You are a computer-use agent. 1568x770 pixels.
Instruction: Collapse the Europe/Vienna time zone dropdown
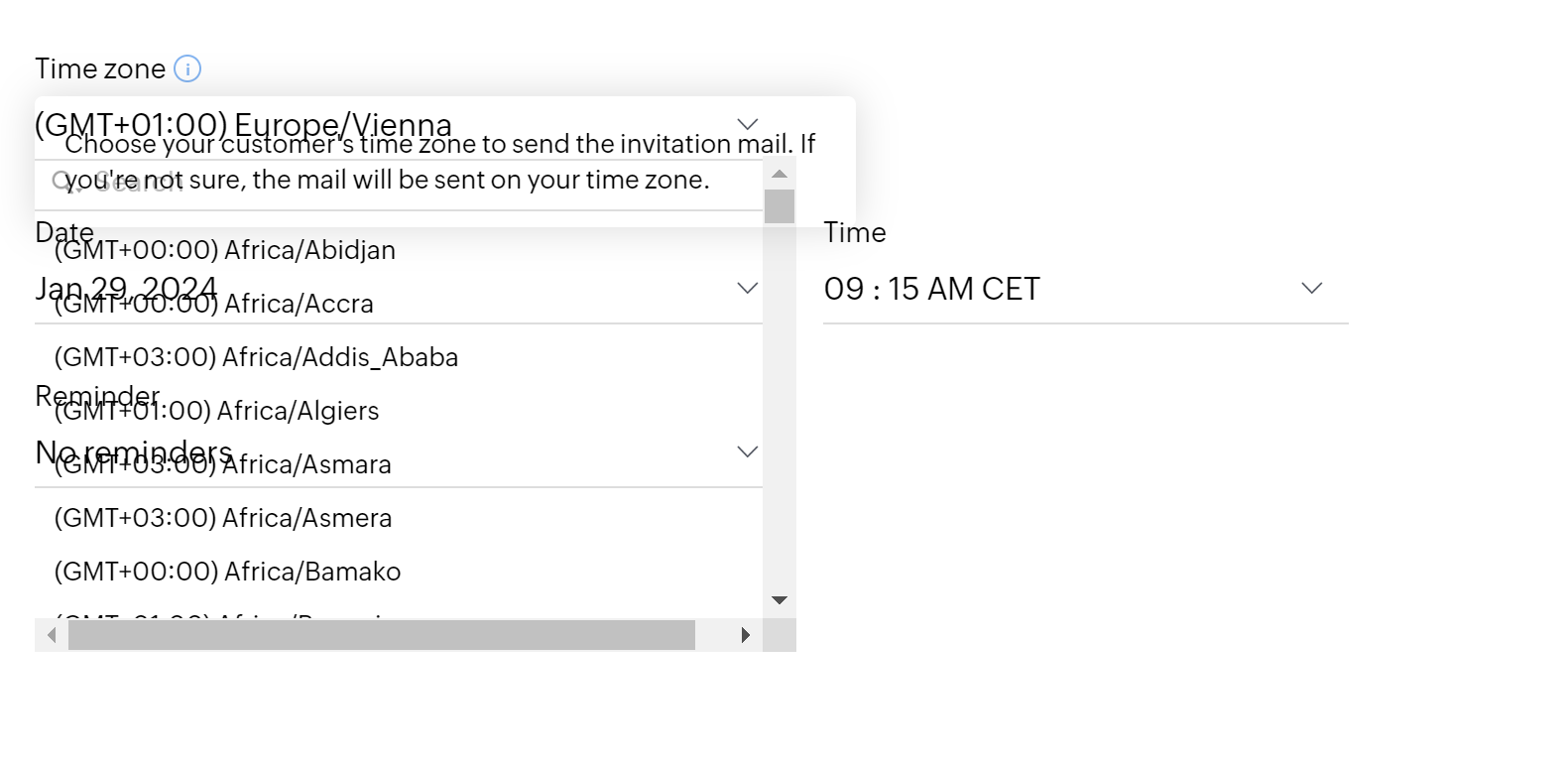point(748,124)
